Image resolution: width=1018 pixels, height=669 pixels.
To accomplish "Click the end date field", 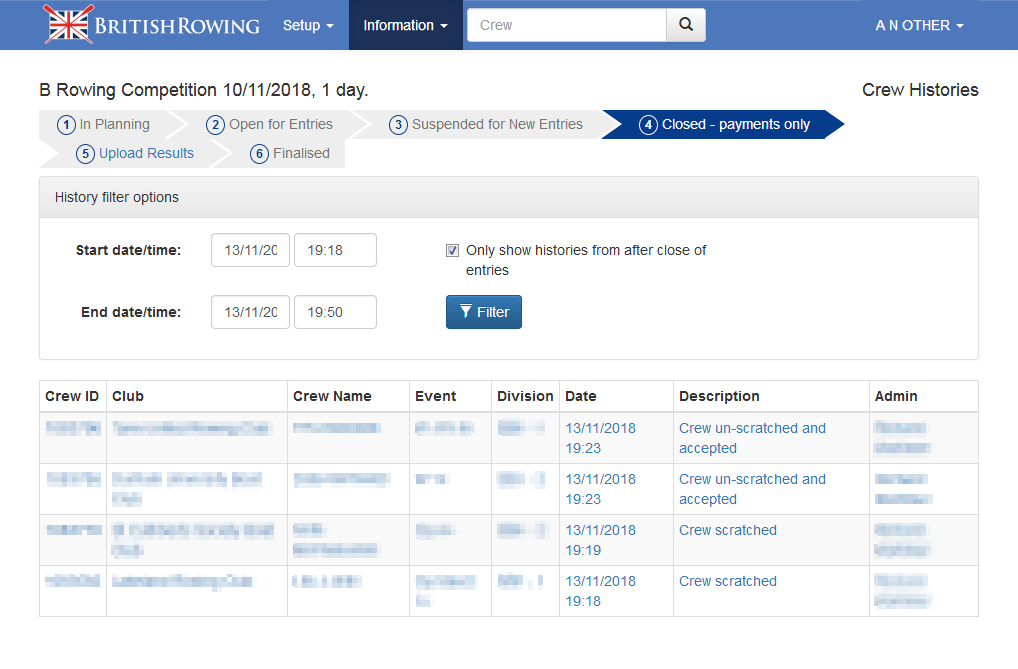I will tap(250, 312).
